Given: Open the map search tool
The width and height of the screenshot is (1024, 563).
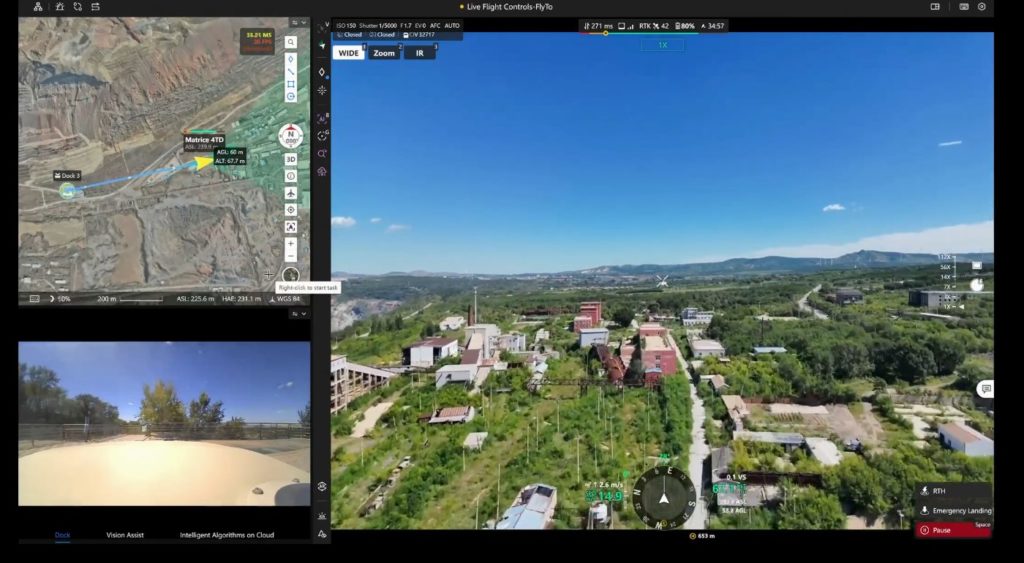Looking at the screenshot, I should 291,43.
